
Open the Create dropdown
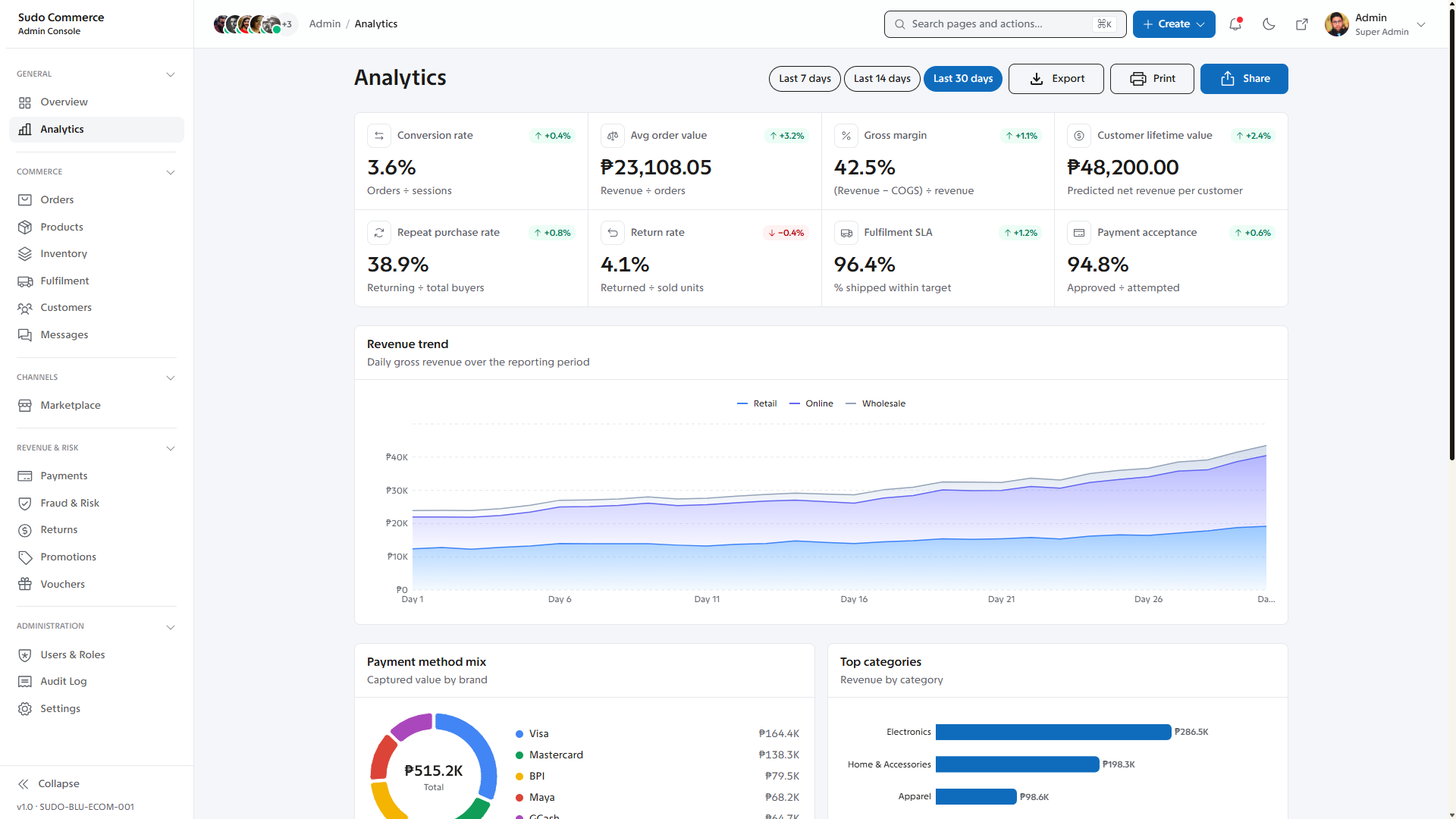click(x=1174, y=24)
